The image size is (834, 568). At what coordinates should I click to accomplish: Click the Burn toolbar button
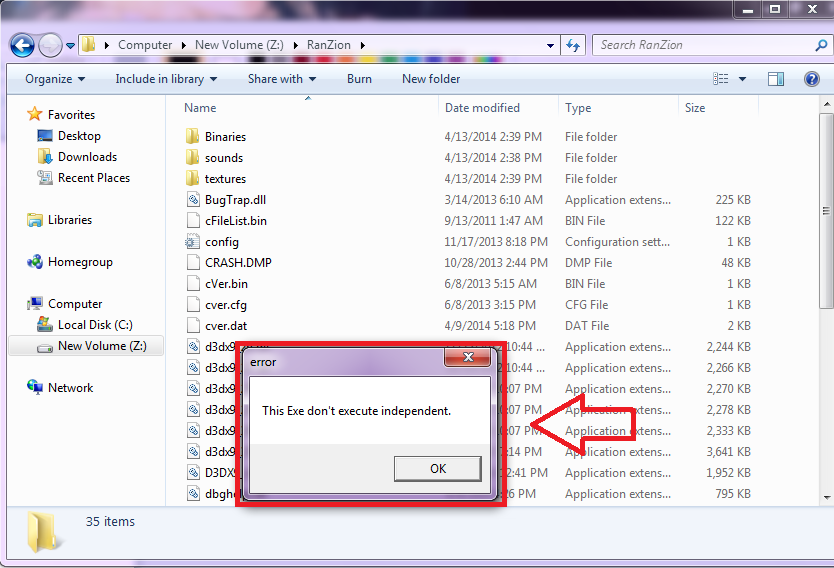pyautogui.click(x=359, y=79)
